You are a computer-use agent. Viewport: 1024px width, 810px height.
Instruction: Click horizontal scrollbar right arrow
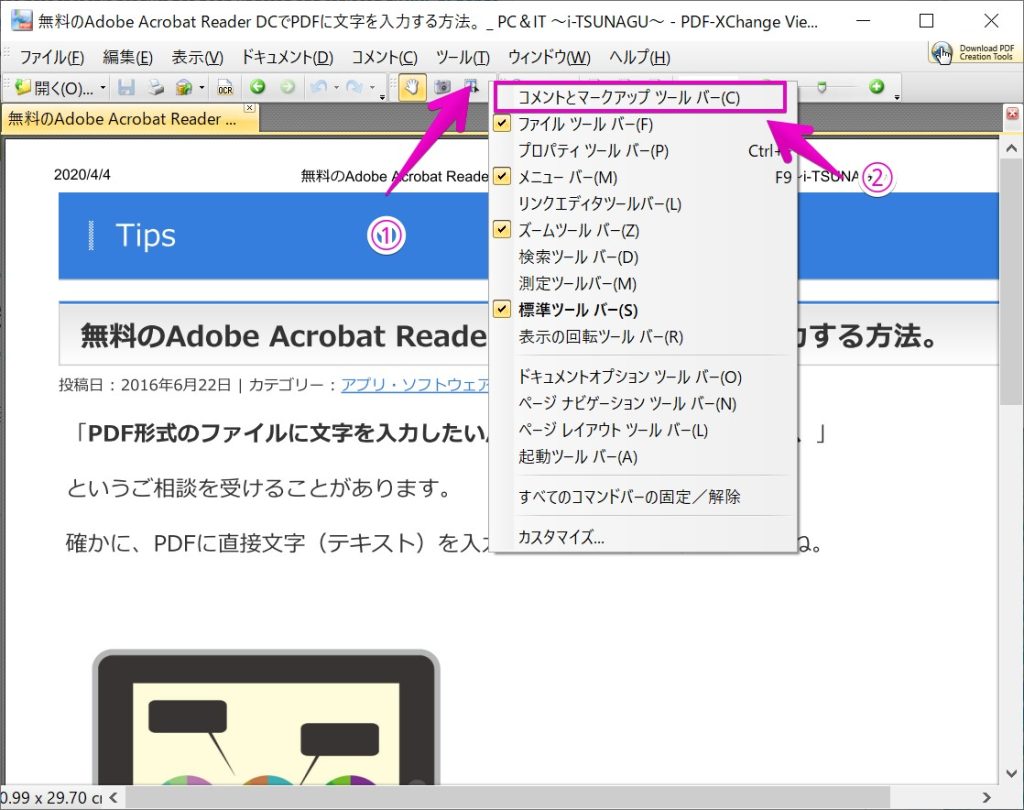click(986, 797)
